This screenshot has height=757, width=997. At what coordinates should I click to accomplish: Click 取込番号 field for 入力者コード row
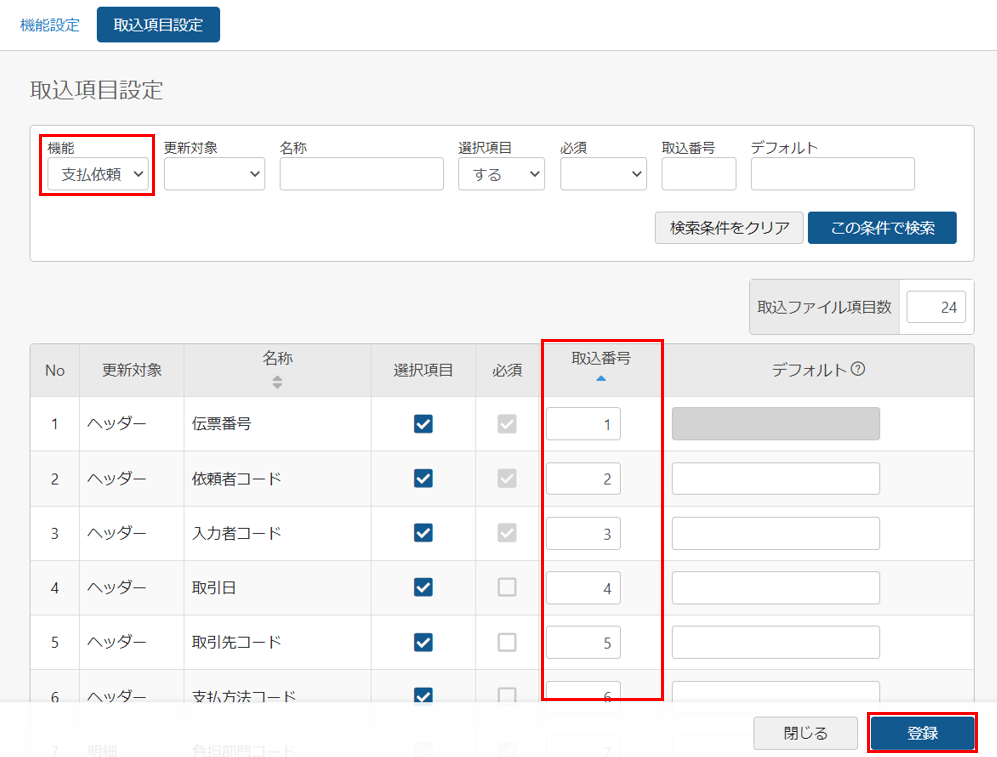pyautogui.click(x=583, y=533)
